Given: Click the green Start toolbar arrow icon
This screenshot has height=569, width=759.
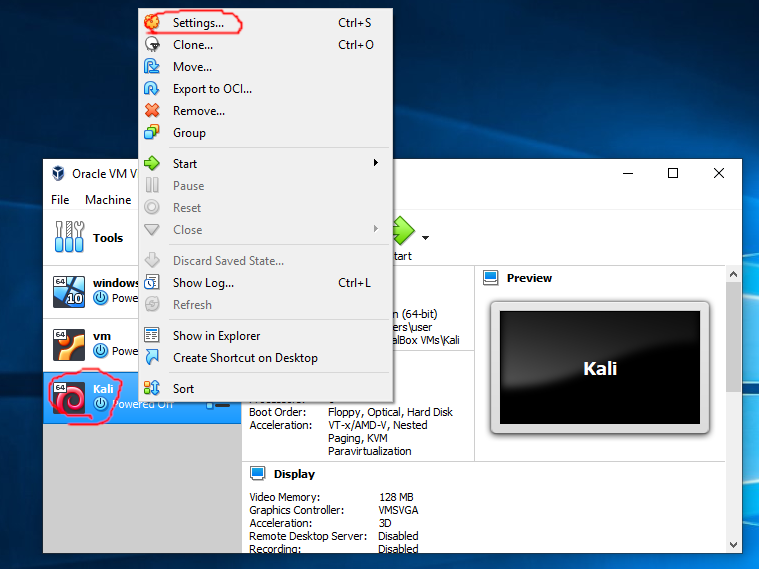Looking at the screenshot, I should click(404, 231).
